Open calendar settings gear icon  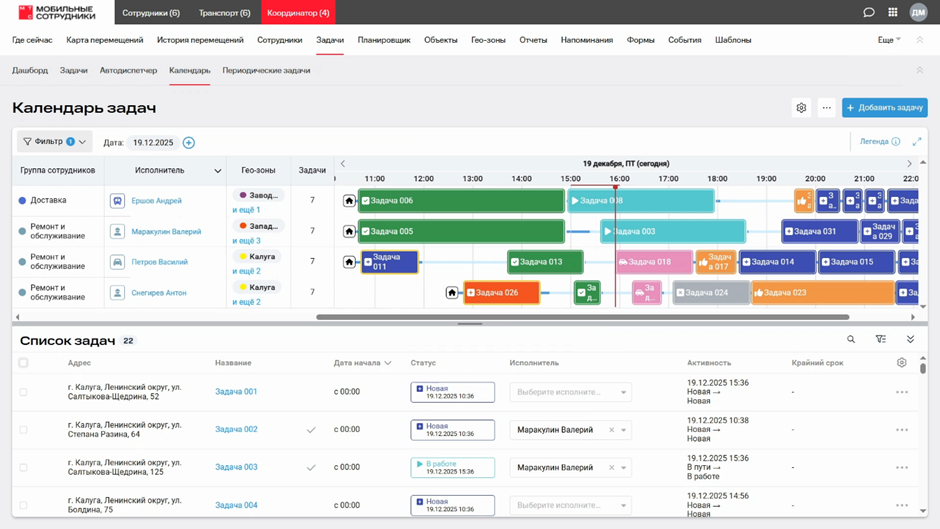[x=801, y=108]
